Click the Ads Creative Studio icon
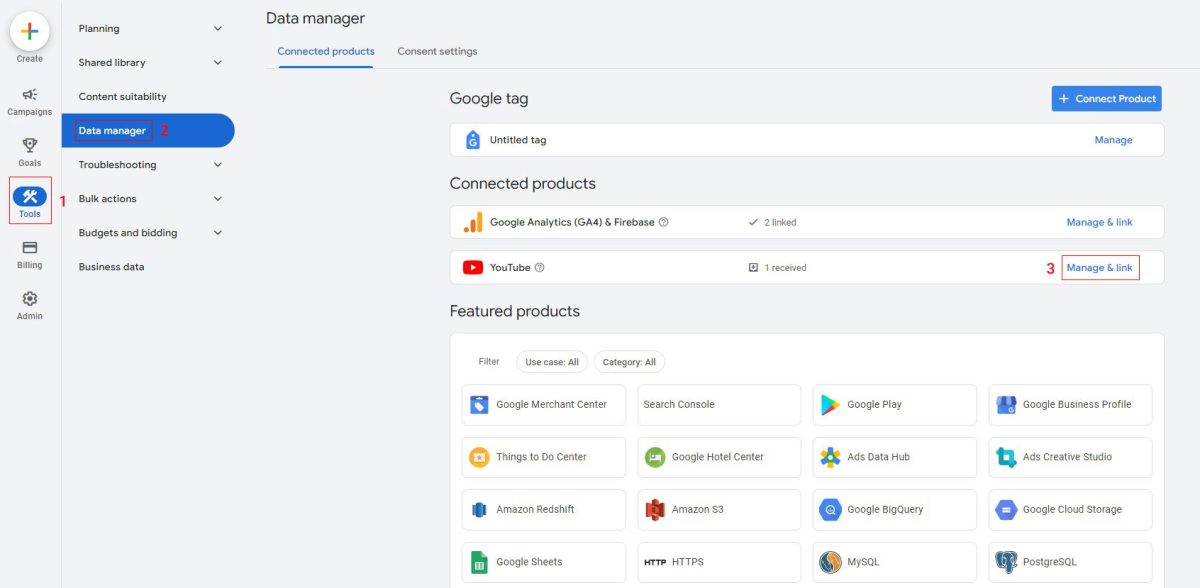The height and width of the screenshot is (588, 1200). point(1006,457)
